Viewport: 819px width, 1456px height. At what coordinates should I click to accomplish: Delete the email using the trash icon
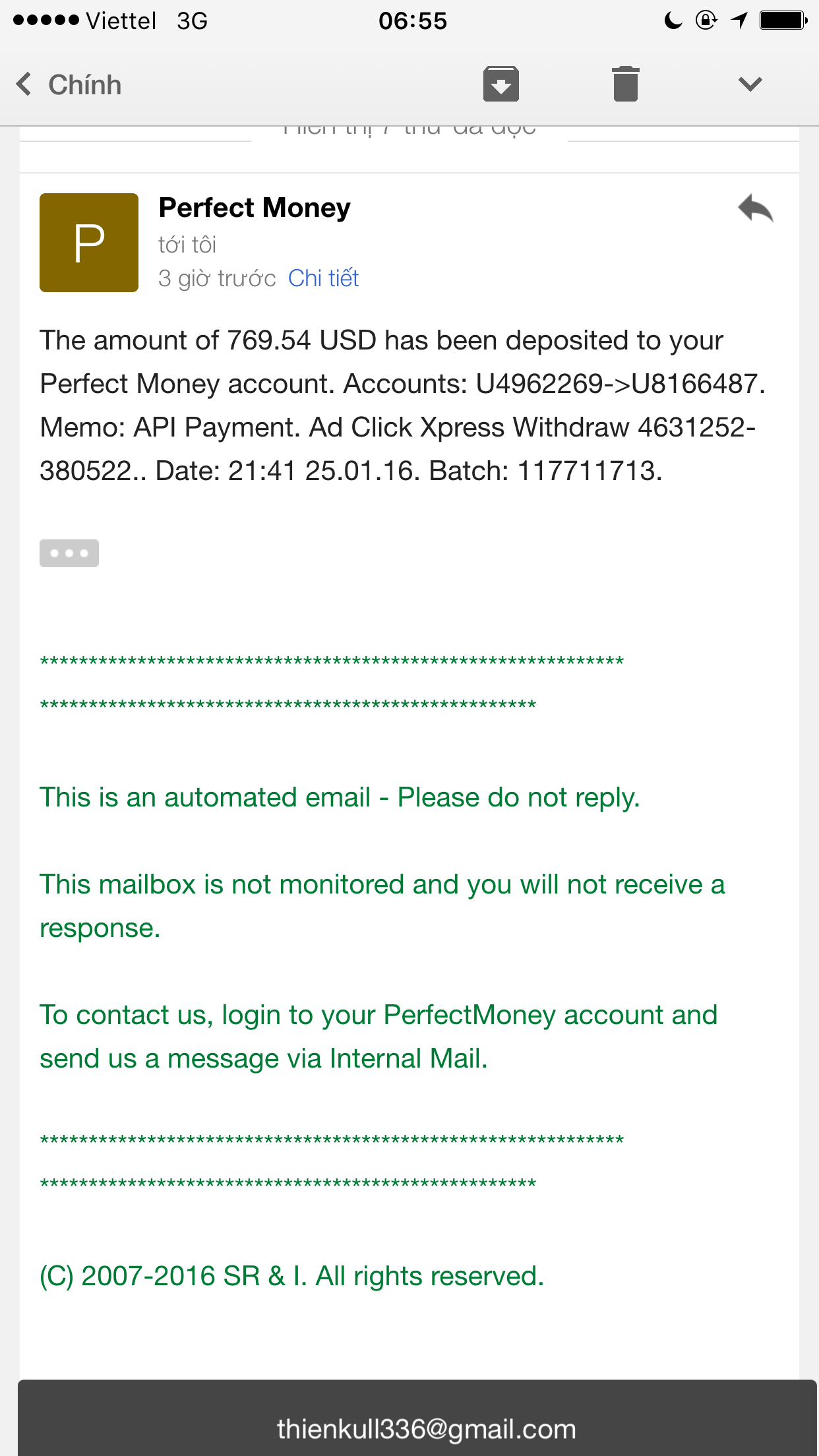click(x=625, y=84)
